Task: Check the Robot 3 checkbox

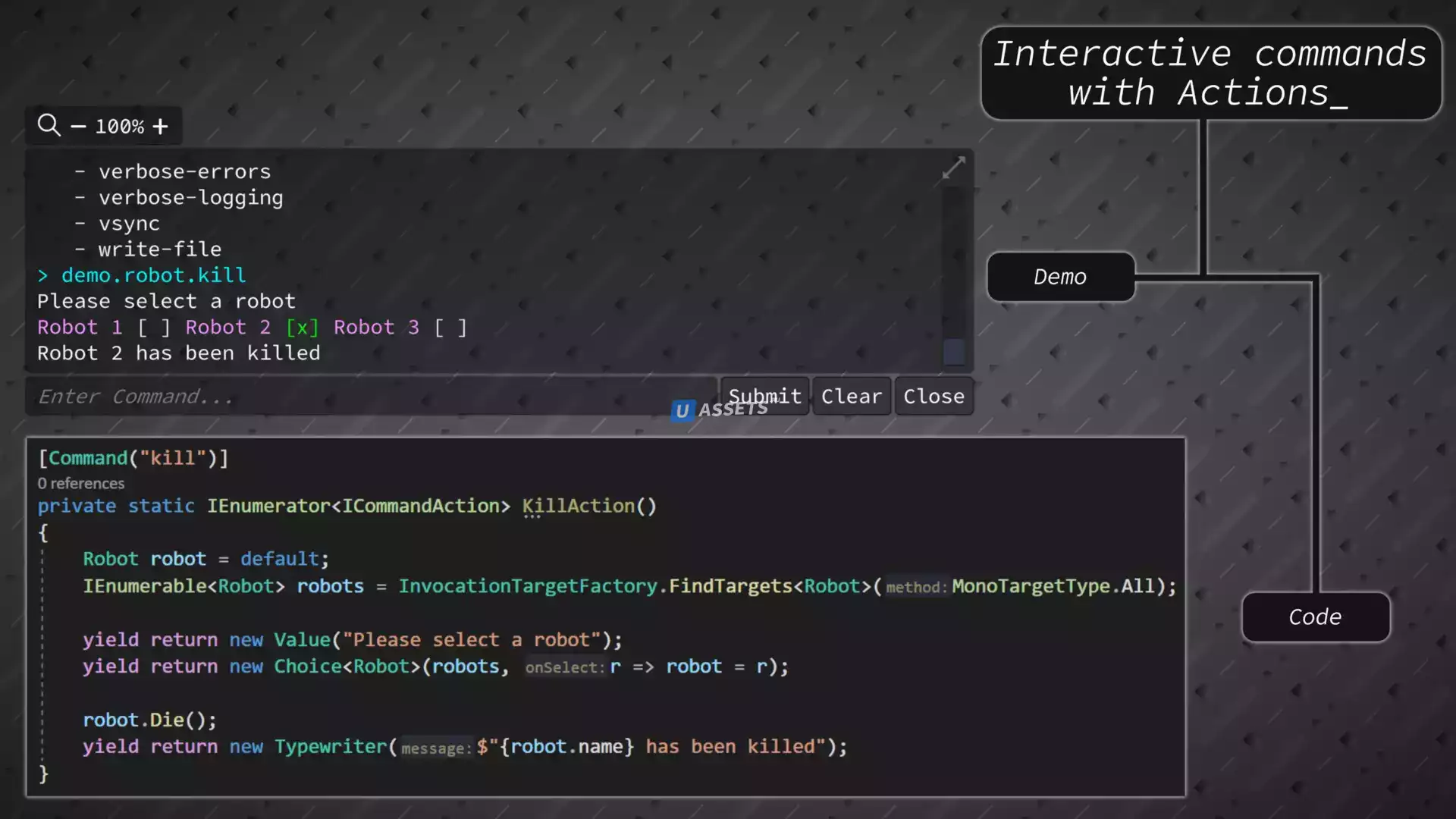Action: click(450, 328)
